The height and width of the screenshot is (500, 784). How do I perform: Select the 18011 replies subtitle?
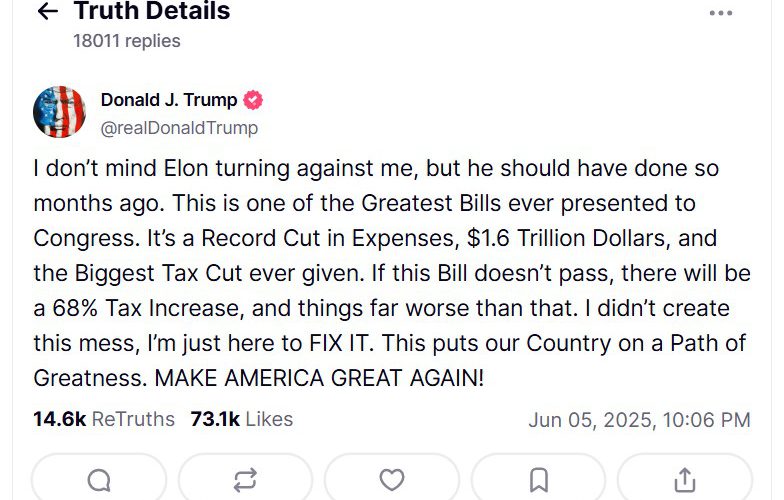click(127, 41)
